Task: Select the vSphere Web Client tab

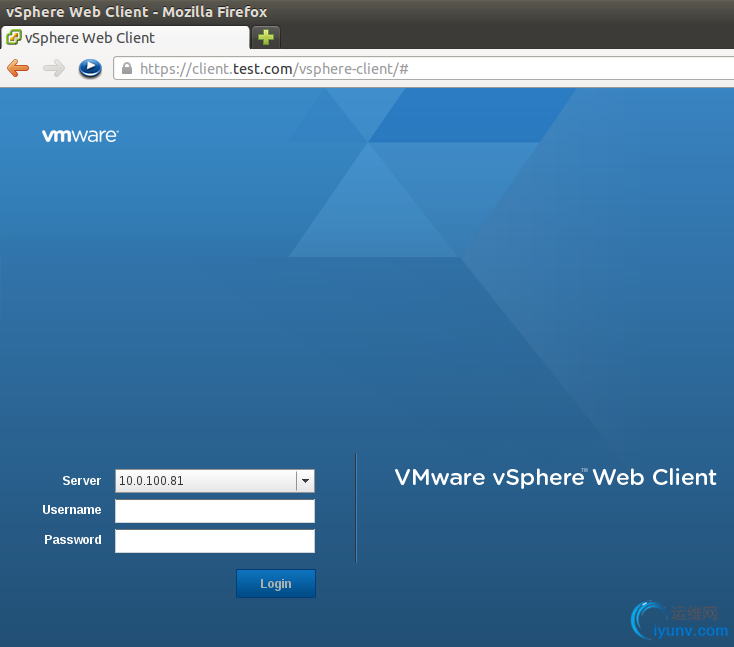Action: point(125,37)
